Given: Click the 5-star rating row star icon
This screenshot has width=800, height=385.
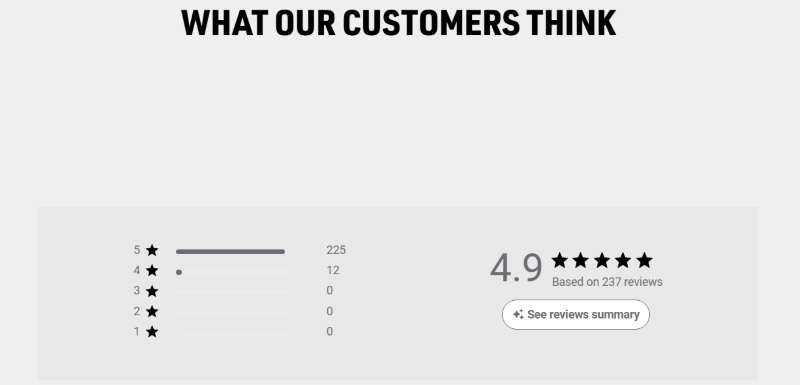Looking at the screenshot, I should pyautogui.click(x=152, y=250).
